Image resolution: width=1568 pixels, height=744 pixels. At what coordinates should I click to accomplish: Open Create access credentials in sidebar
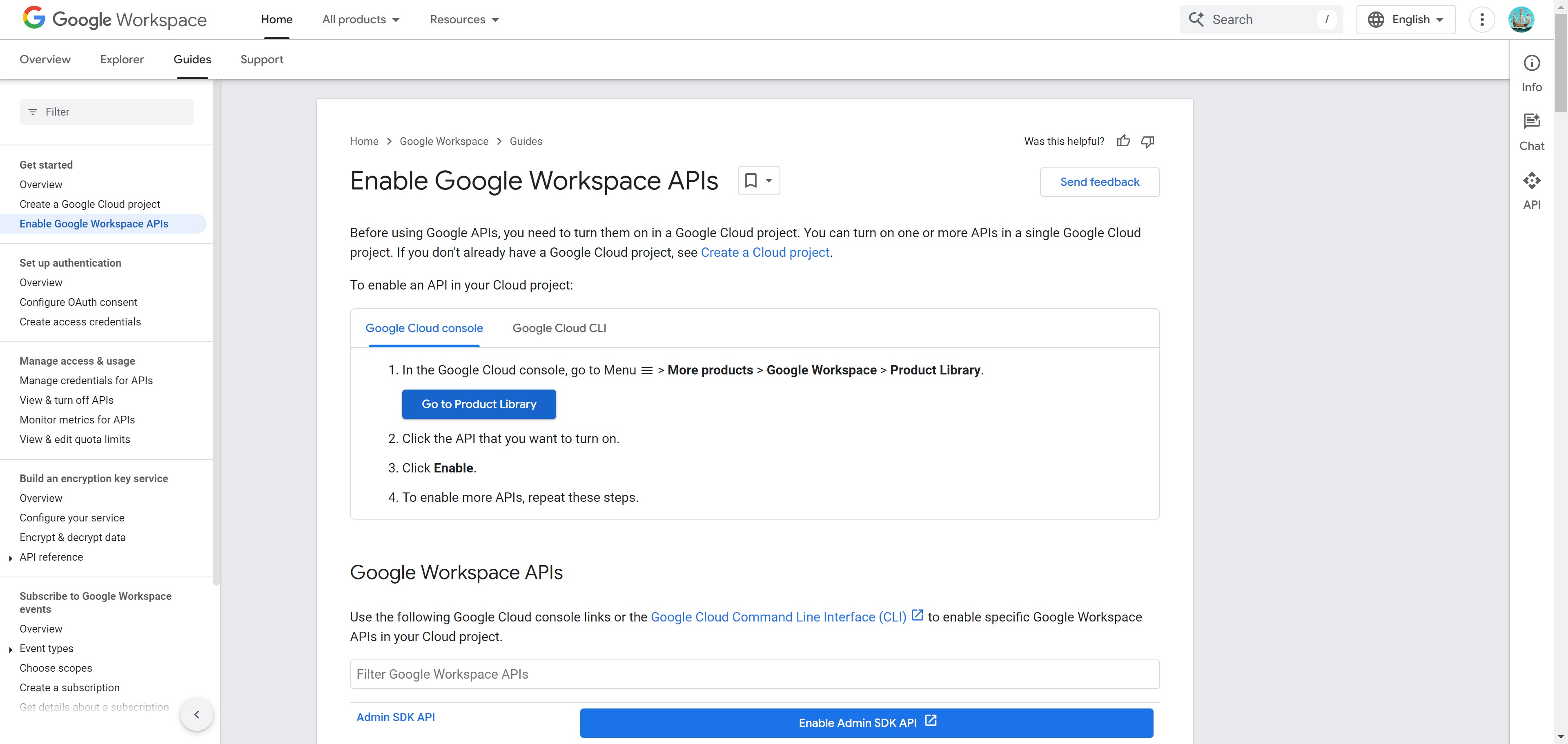(80, 321)
